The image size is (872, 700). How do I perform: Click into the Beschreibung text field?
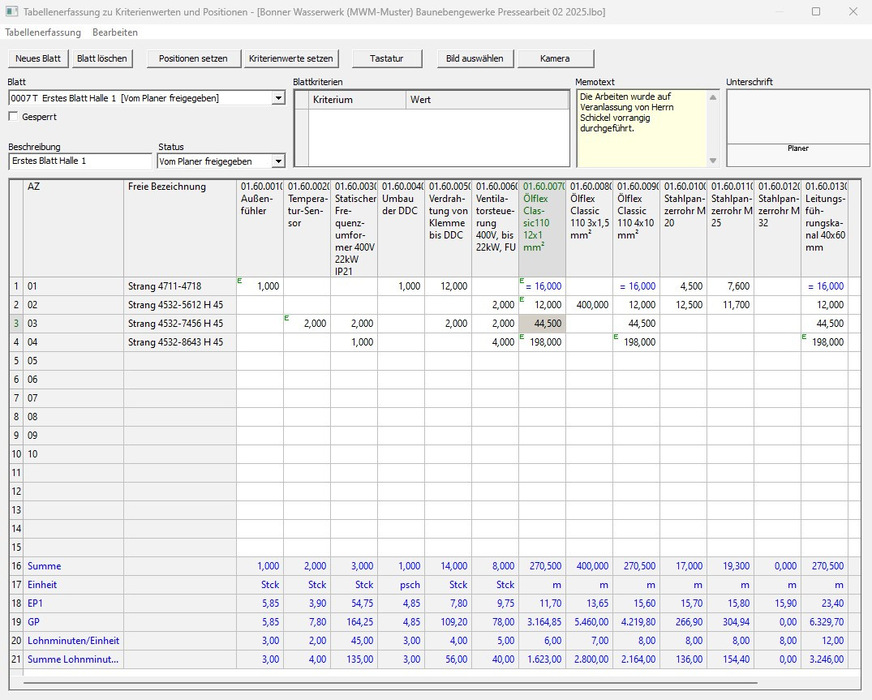80,161
